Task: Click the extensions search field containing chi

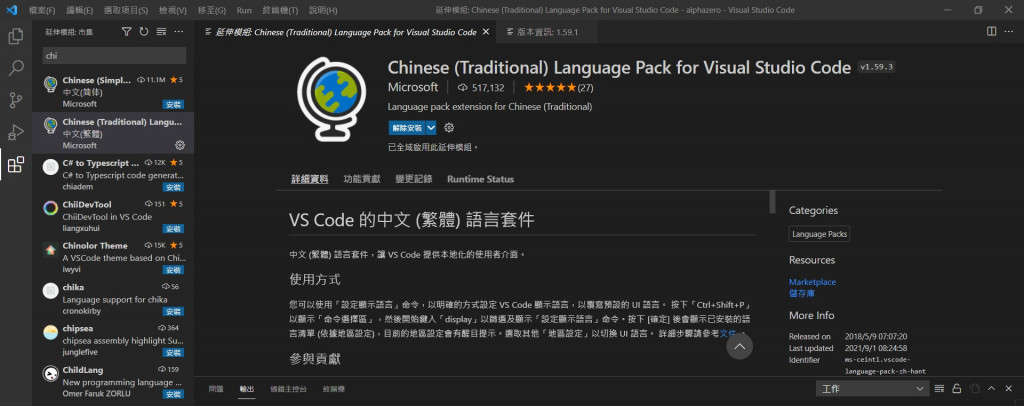Action: coord(114,55)
